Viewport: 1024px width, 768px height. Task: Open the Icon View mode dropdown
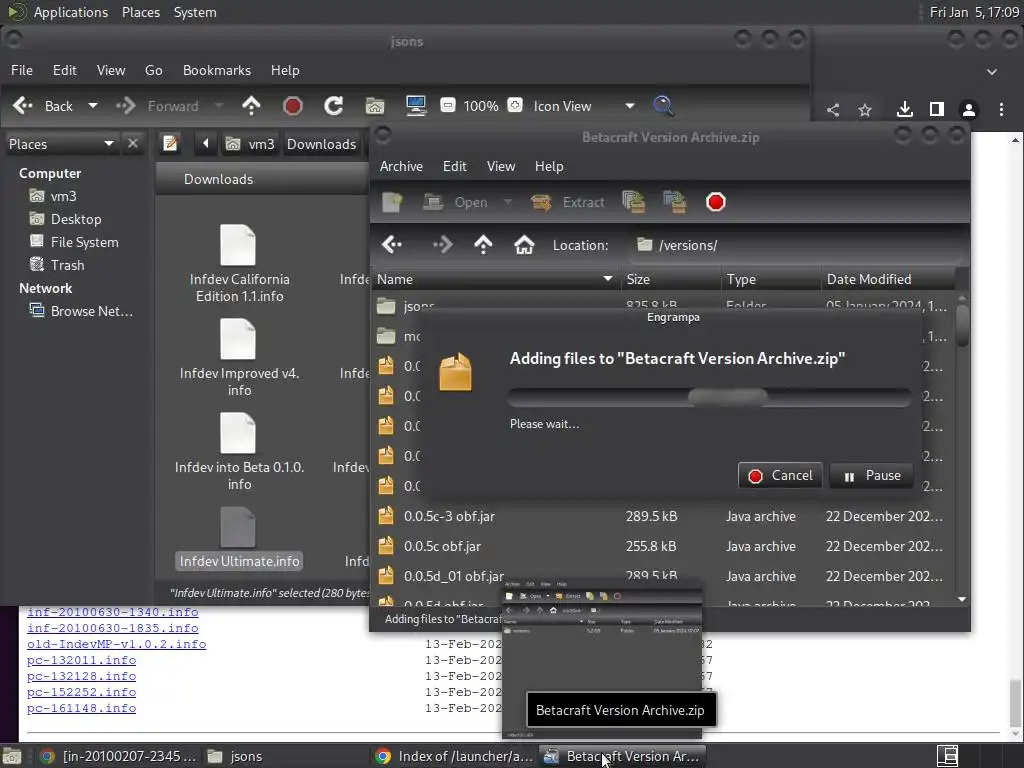pos(584,106)
